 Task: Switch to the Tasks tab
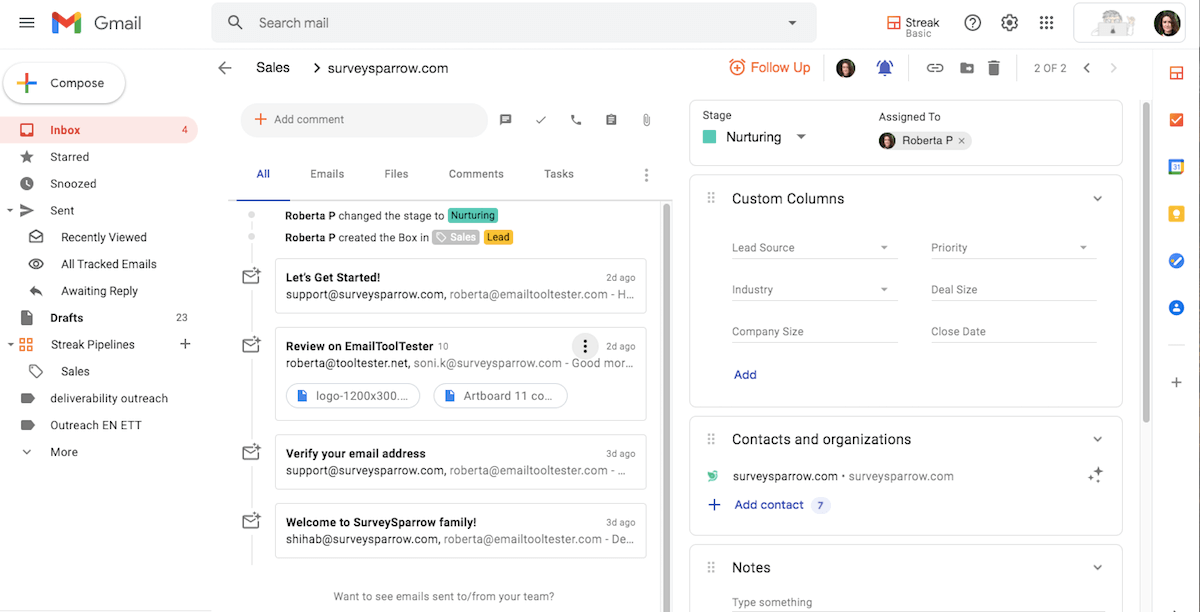coord(559,174)
